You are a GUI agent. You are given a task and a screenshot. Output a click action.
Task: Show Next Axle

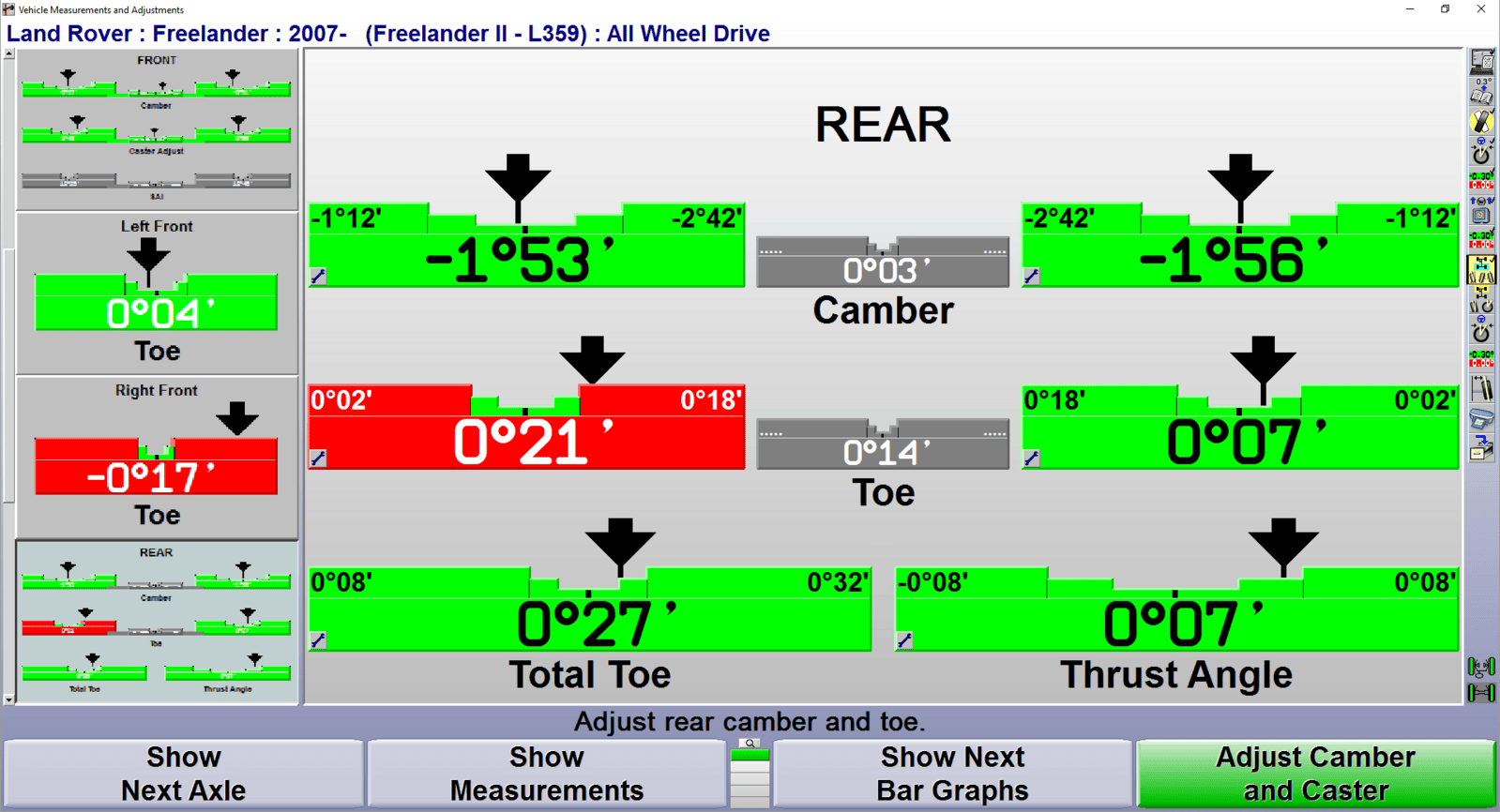(x=184, y=774)
